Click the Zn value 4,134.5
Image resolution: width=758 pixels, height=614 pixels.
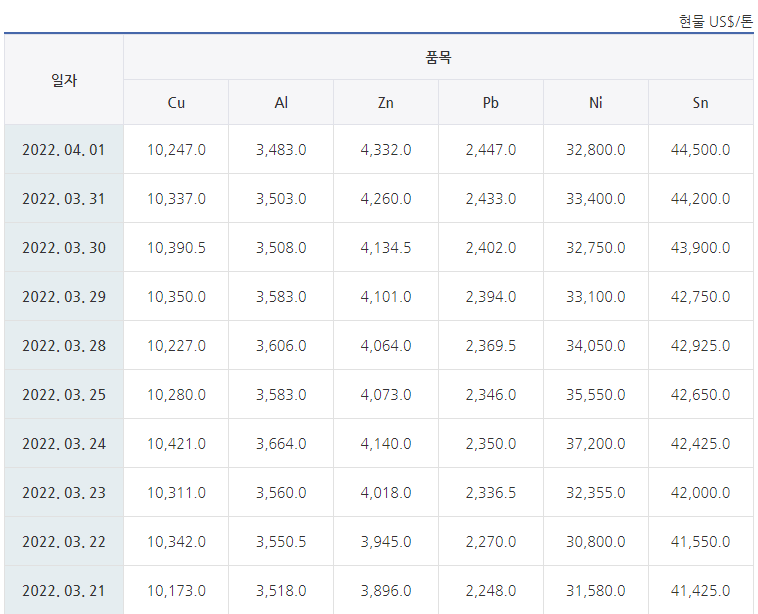[386, 248]
